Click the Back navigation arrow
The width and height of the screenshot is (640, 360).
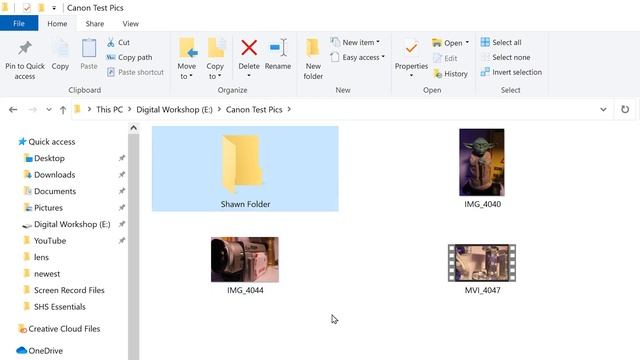pyautogui.click(x=13, y=109)
